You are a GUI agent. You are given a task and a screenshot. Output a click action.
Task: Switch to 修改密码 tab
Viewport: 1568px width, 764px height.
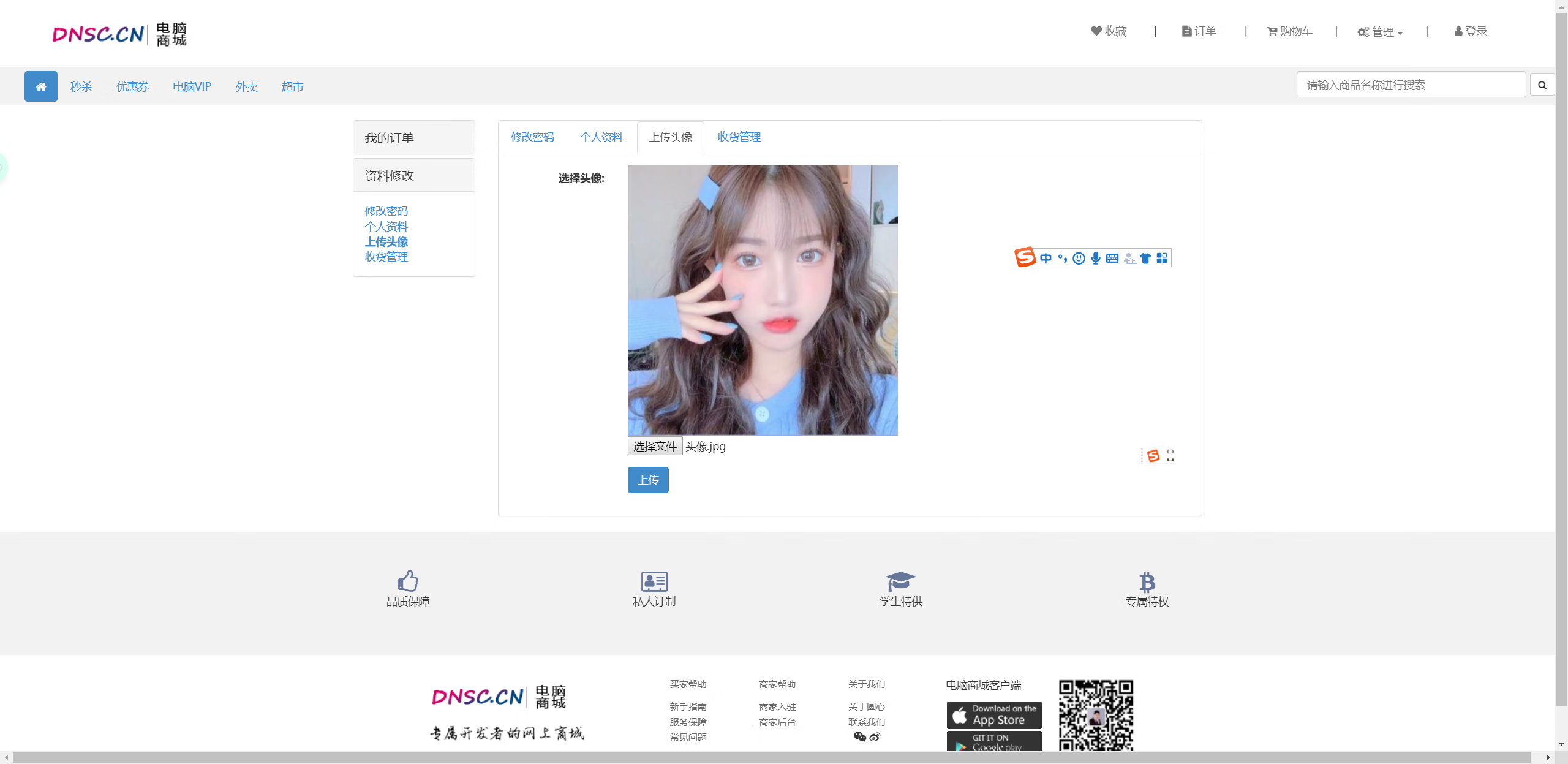pyautogui.click(x=533, y=137)
